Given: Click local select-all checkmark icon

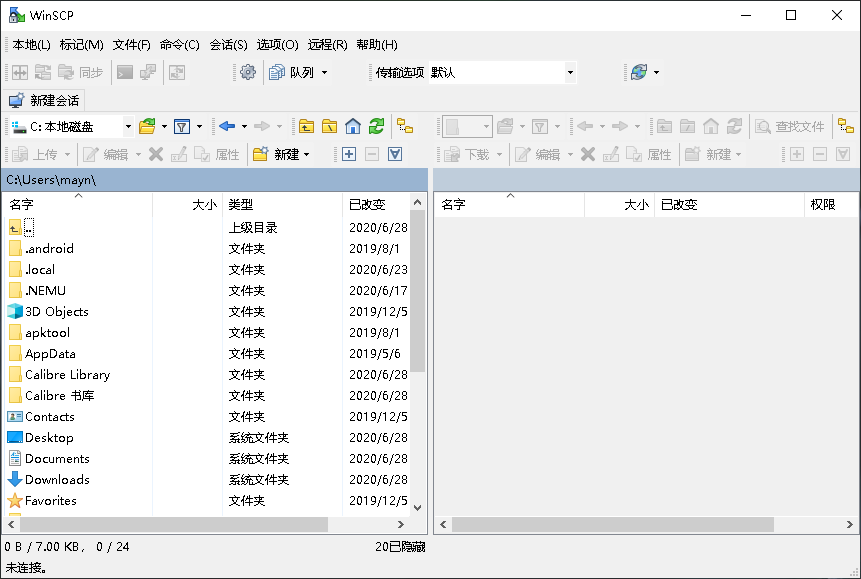Looking at the screenshot, I should tap(395, 154).
